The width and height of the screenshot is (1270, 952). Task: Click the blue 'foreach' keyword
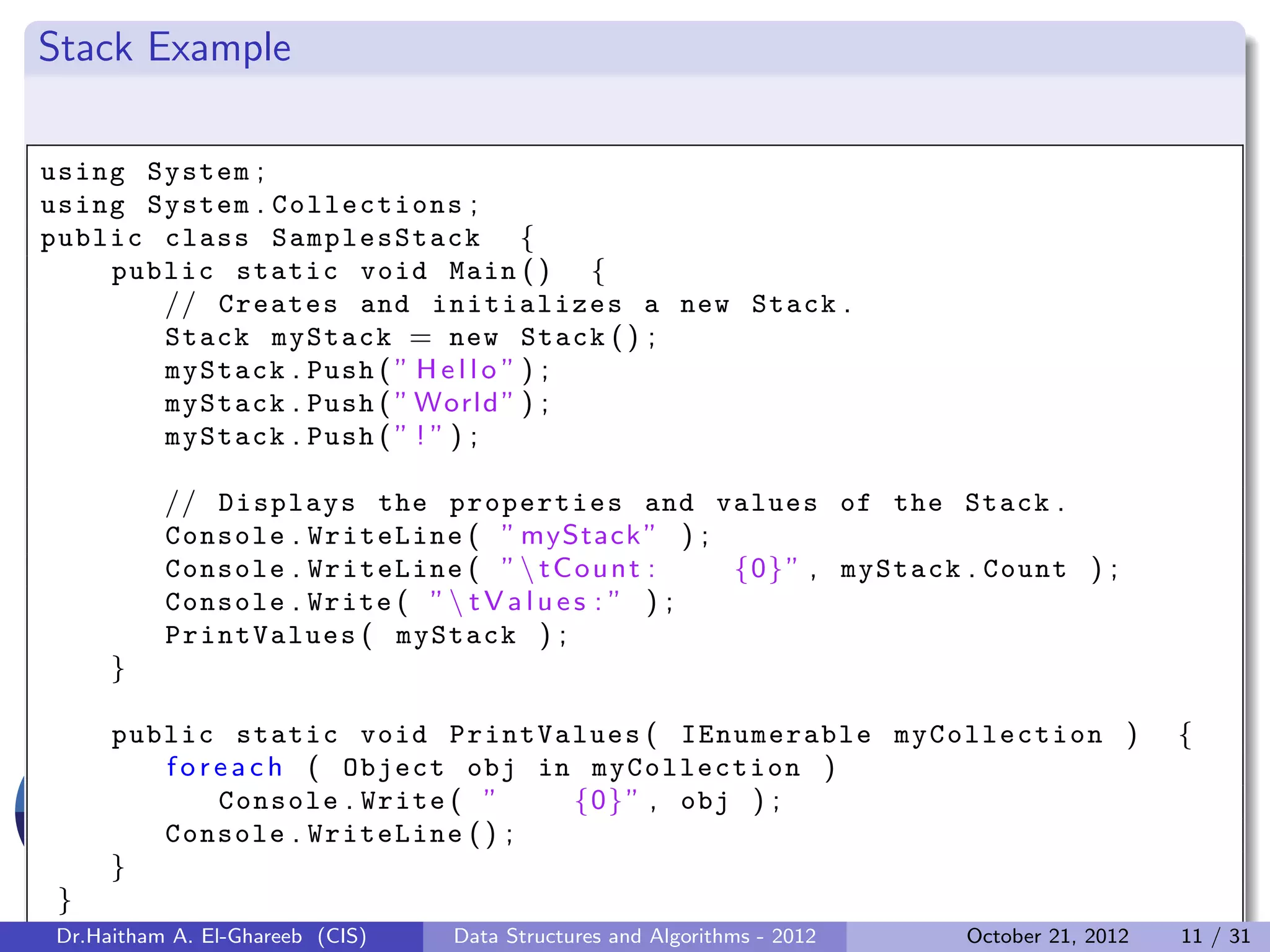224,767
